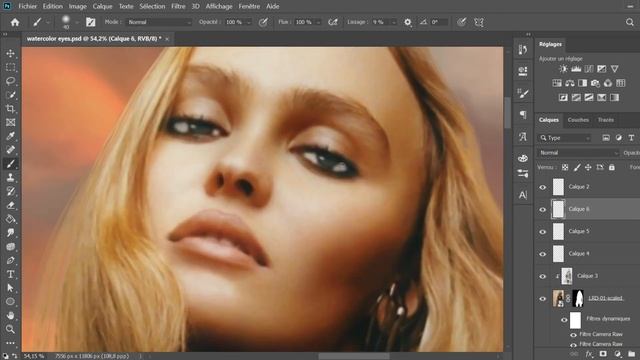
Task: Open the layer filter Type dropdown
Action: coord(564,138)
